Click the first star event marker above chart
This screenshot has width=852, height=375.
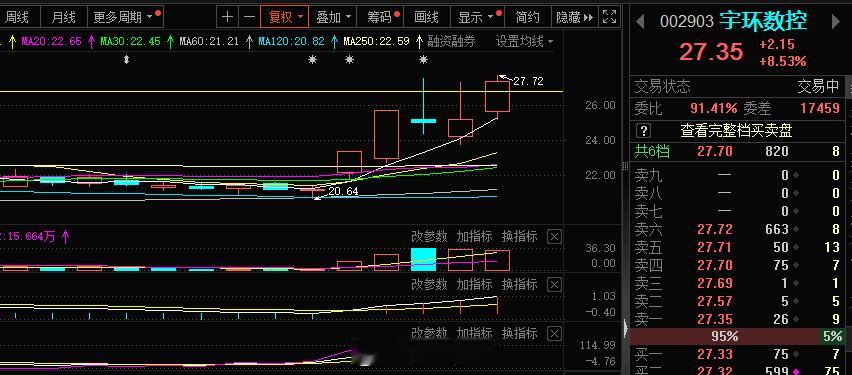[x=312, y=60]
